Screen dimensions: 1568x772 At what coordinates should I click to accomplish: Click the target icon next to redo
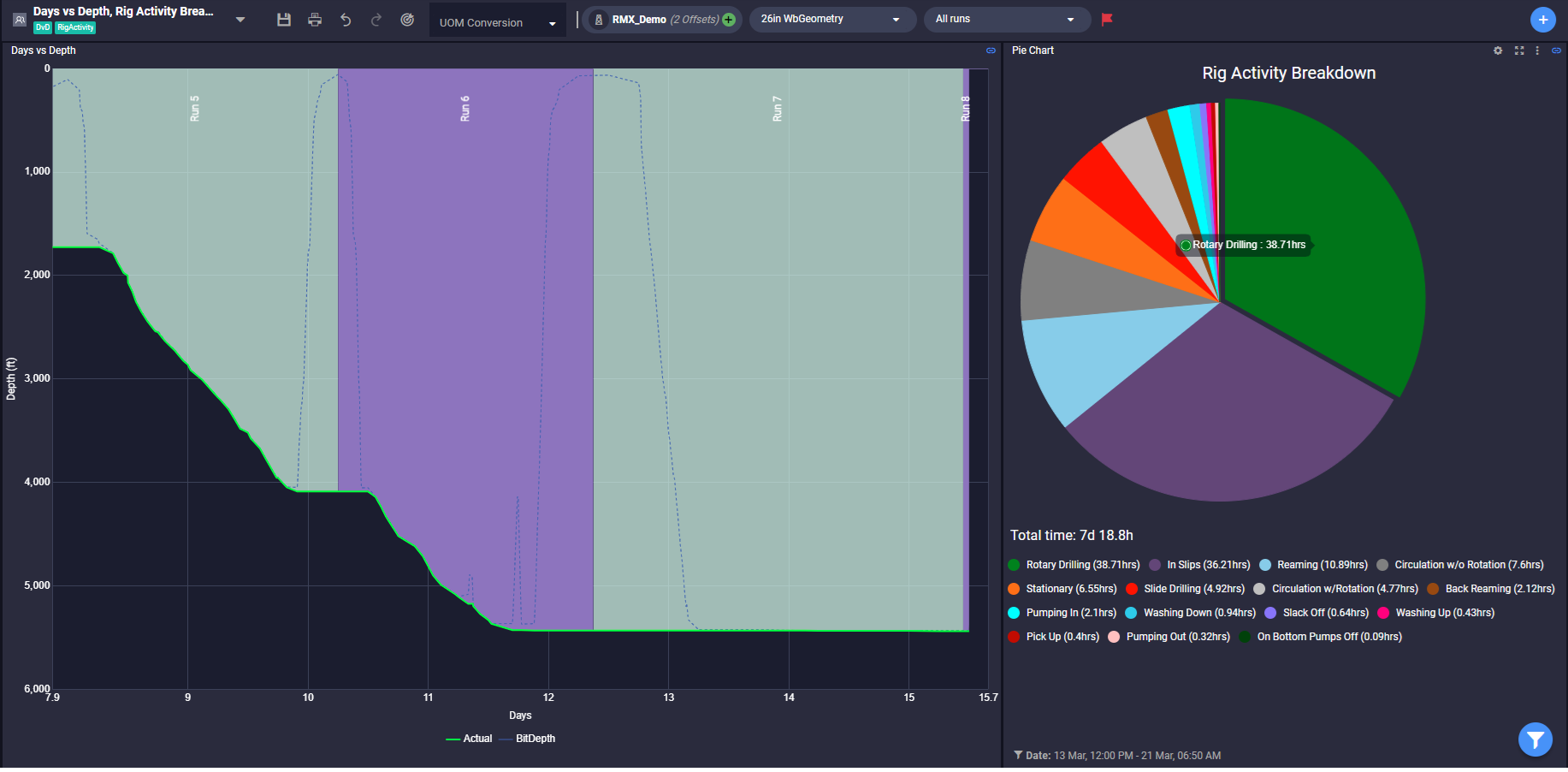point(407,20)
